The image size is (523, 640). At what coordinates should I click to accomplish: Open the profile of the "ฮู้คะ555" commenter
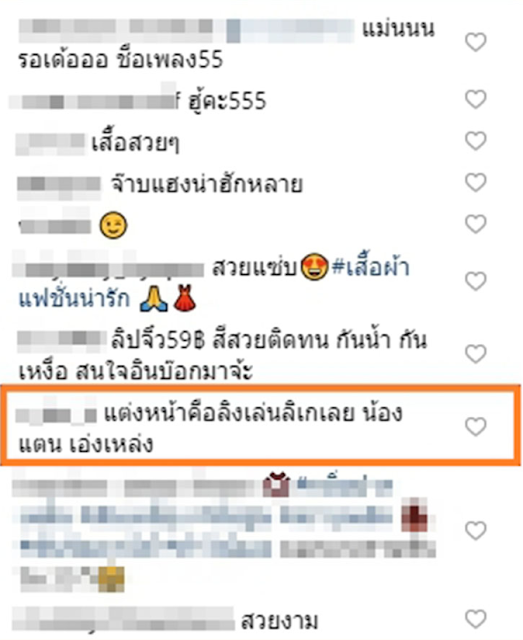click(x=93, y=100)
